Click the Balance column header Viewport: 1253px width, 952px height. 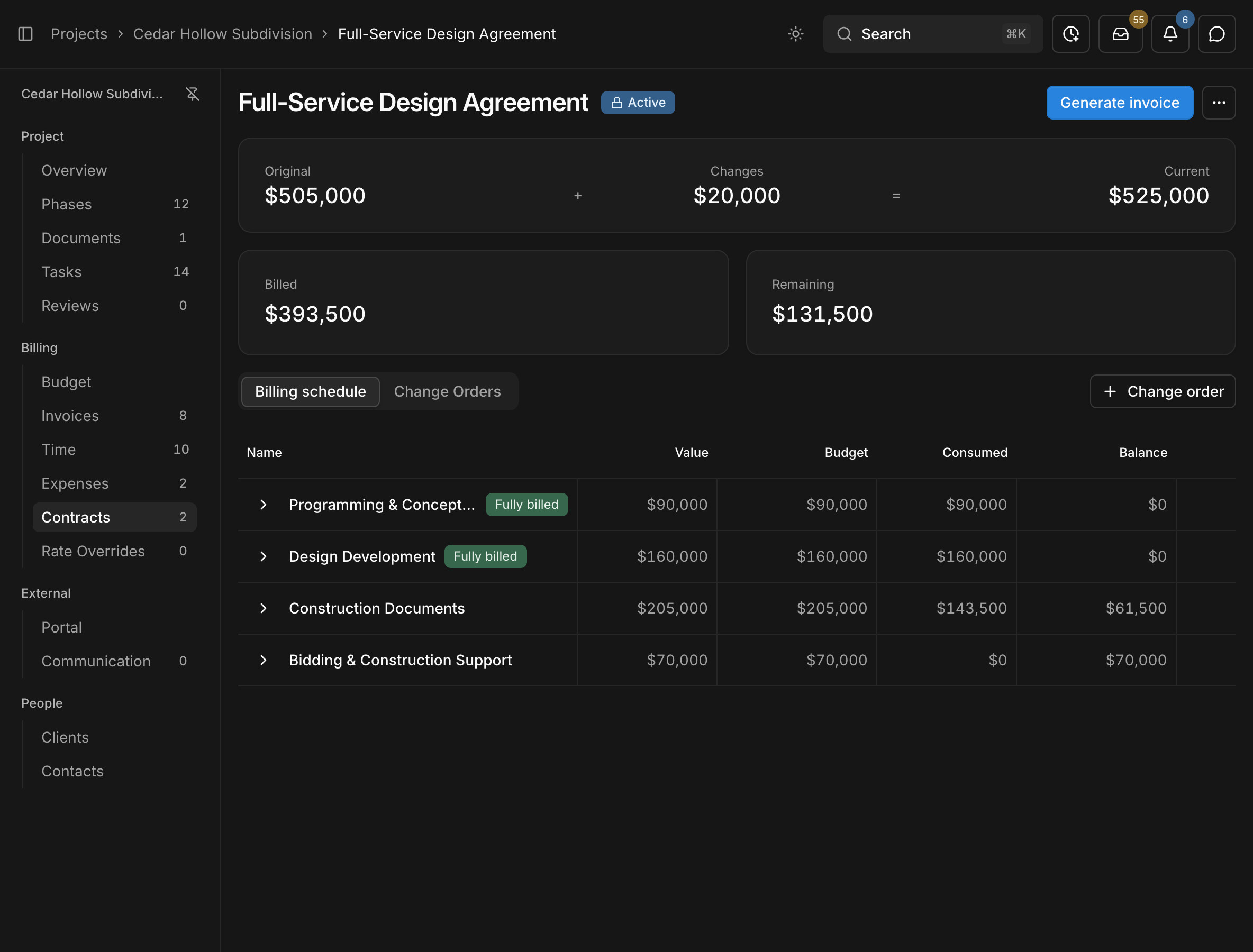(1143, 453)
